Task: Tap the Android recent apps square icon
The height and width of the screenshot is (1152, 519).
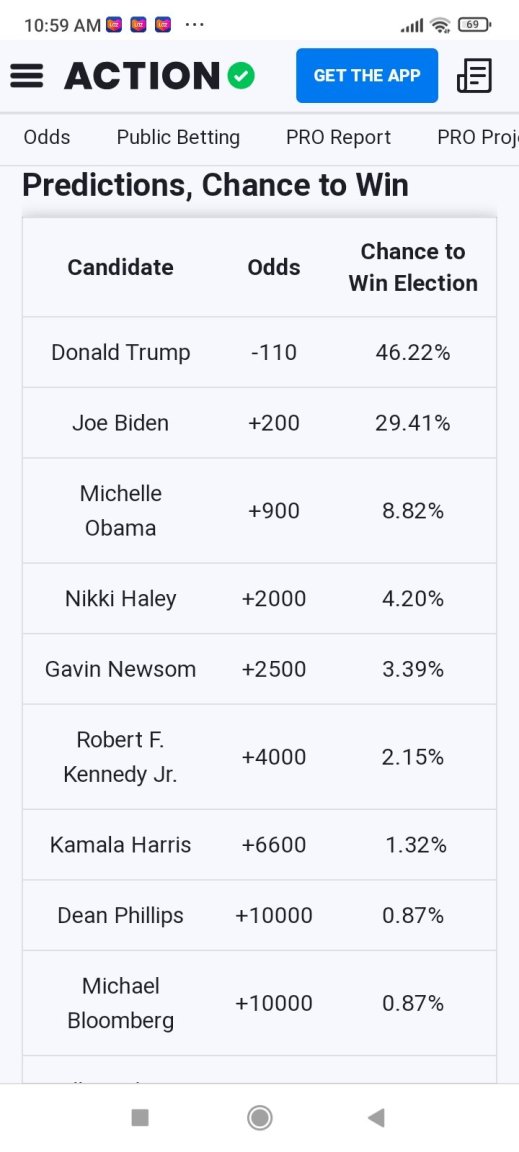Action: (140, 1117)
